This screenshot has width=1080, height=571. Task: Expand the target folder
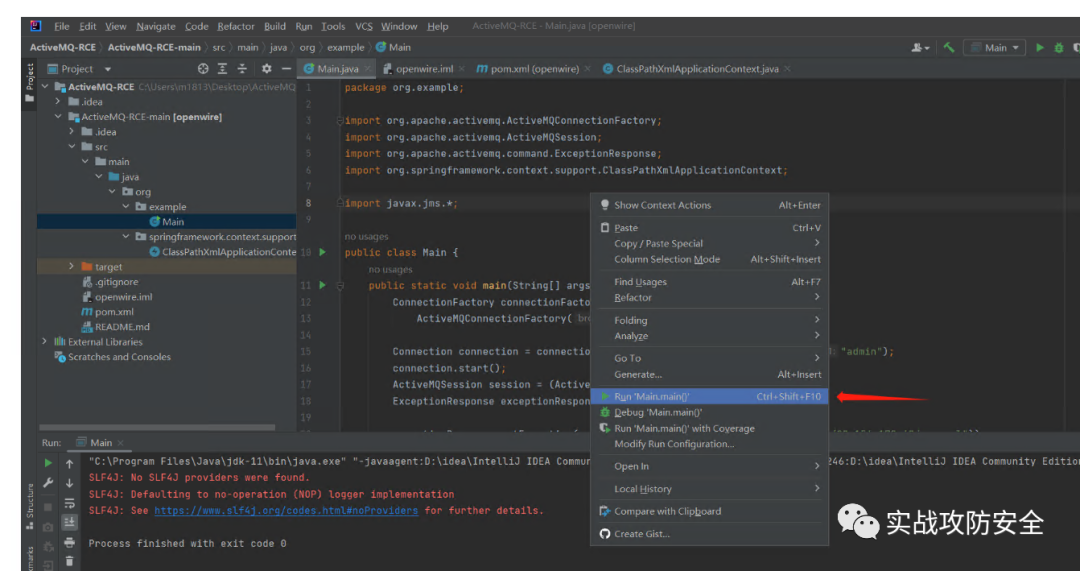[72, 267]
